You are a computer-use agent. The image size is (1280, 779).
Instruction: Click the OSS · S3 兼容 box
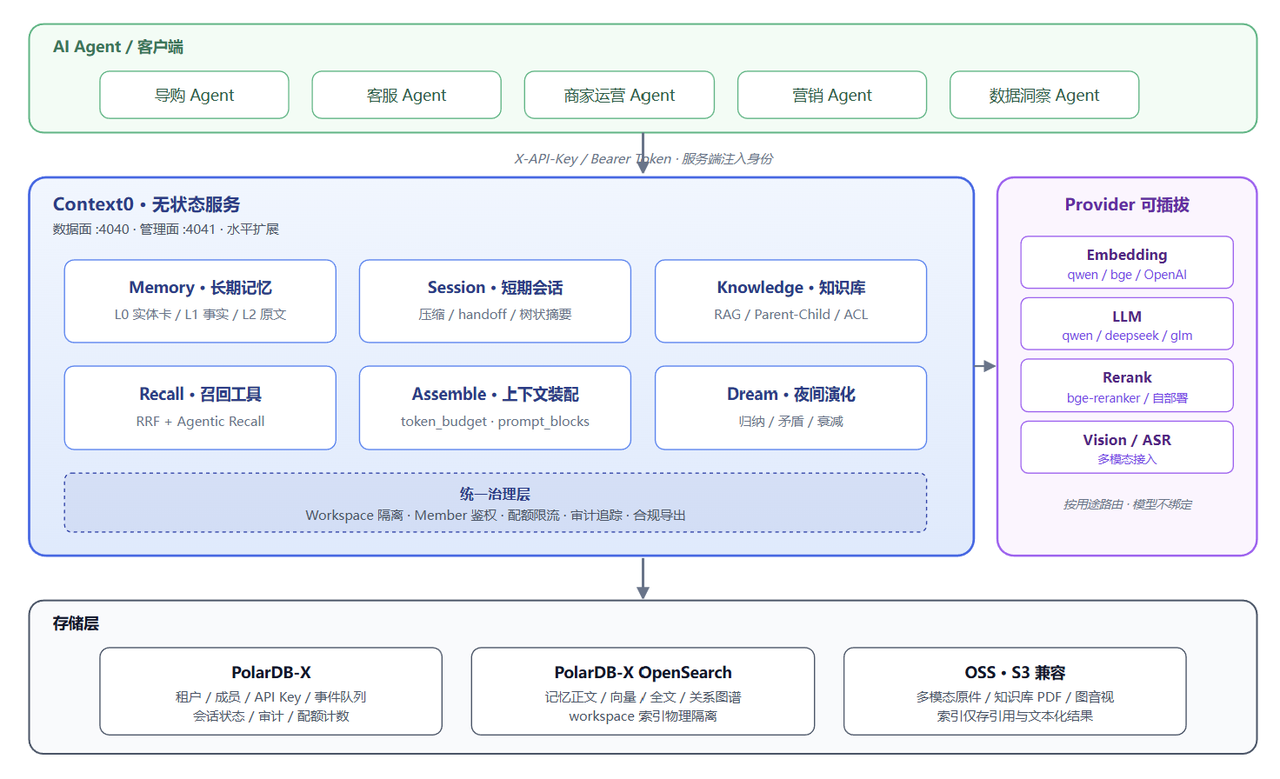tap(1015, 692)
